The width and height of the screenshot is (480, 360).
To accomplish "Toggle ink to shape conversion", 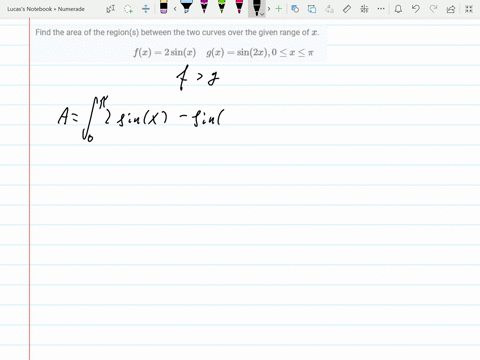I will pos(312,9).
